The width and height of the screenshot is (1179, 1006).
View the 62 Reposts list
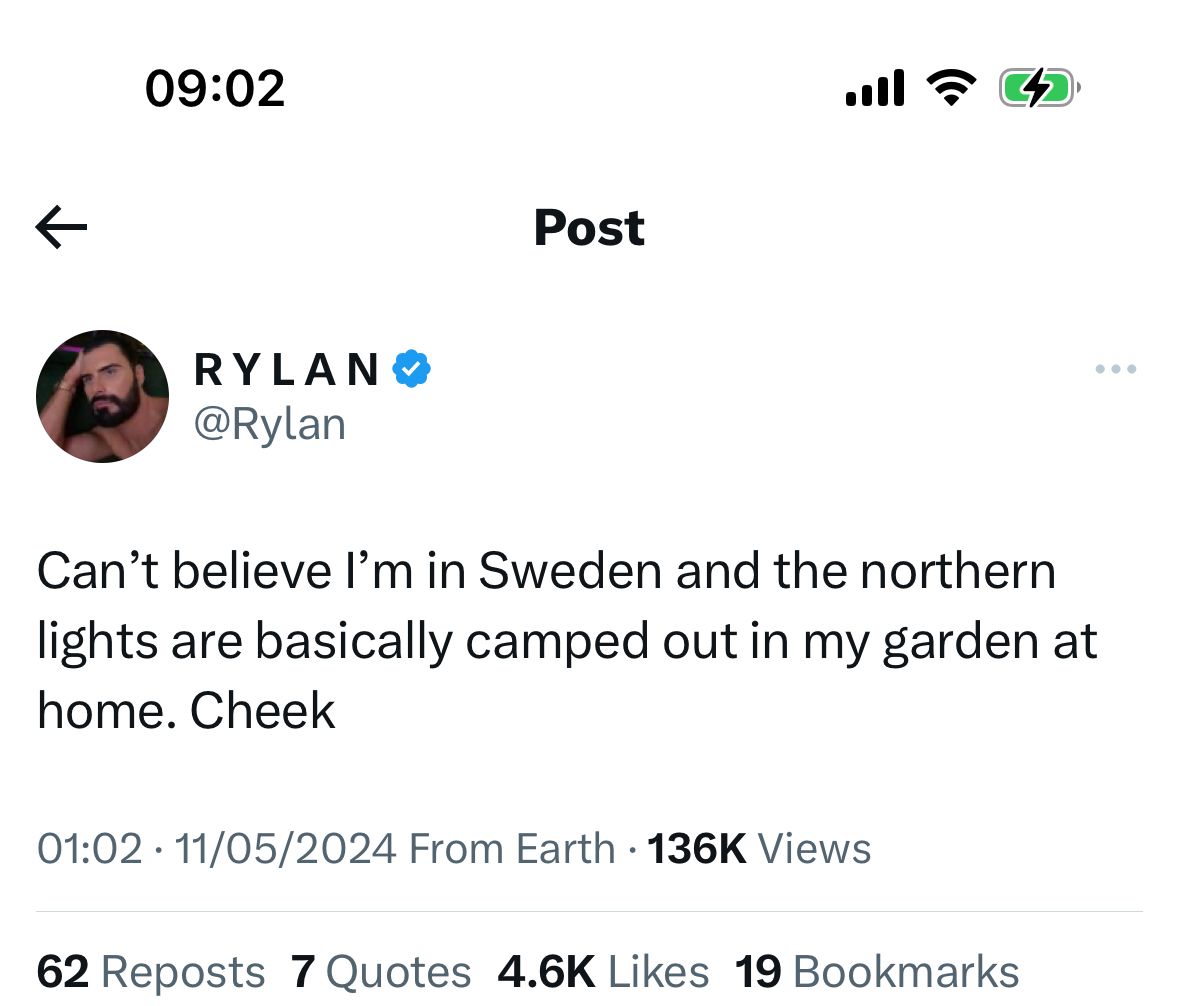point(151,971)
